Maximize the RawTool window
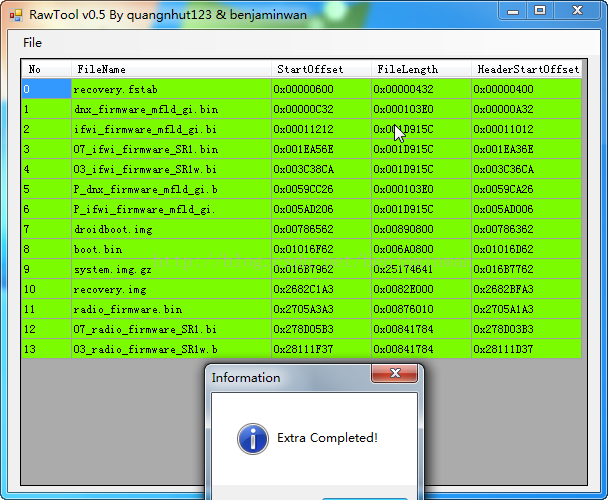 tap(540, 11)
